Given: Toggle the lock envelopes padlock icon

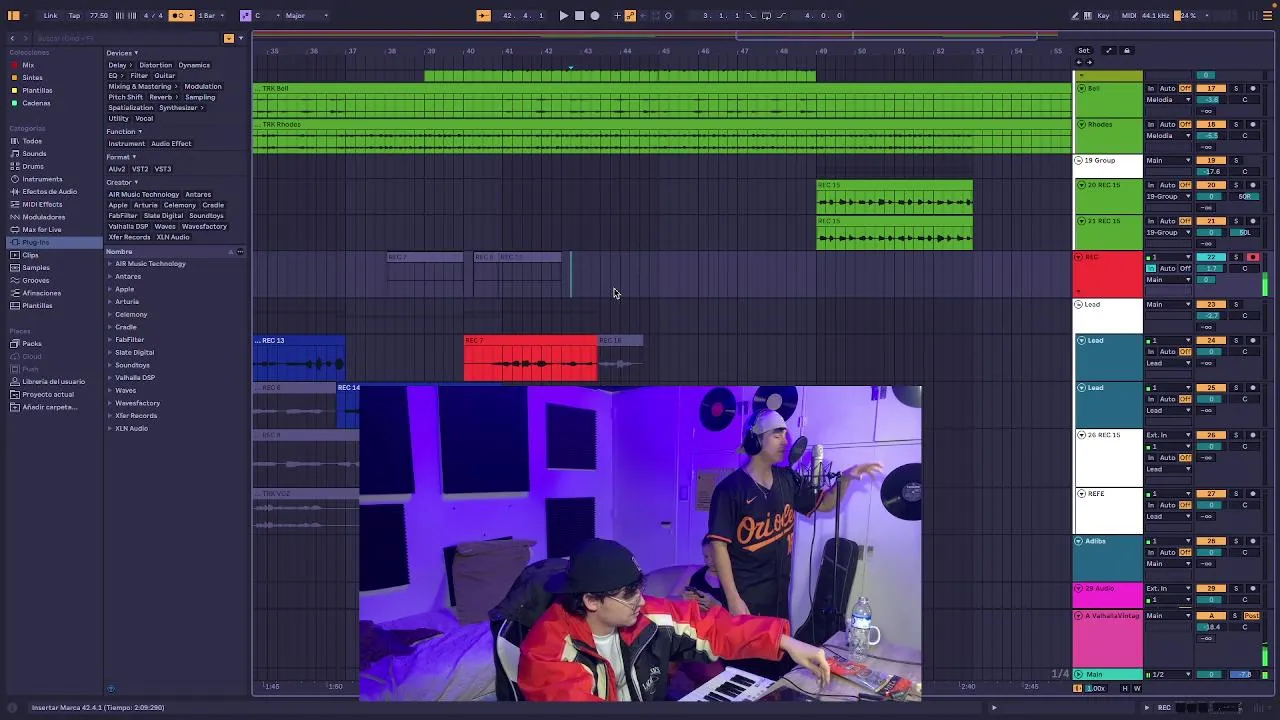Looking at the screenshot, I should [x=1126, y=50].
